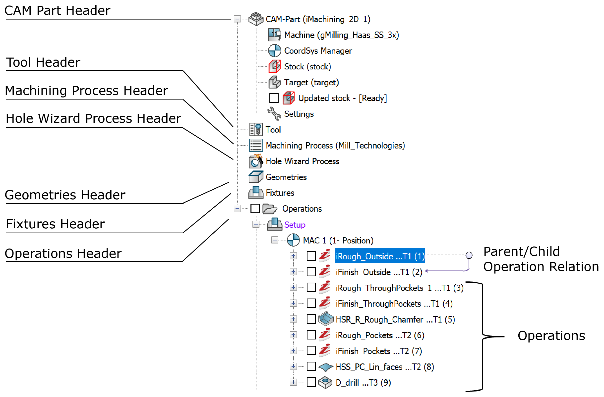Click the red Stock icon
604x397 pixels.
[x=274, y=66]
